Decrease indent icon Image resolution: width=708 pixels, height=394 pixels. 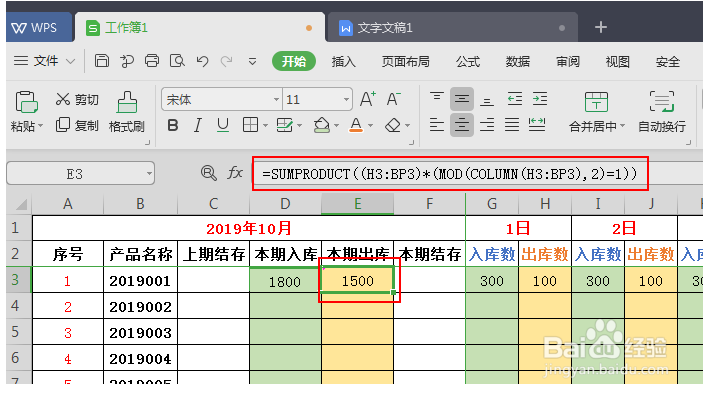coord(515,99)
